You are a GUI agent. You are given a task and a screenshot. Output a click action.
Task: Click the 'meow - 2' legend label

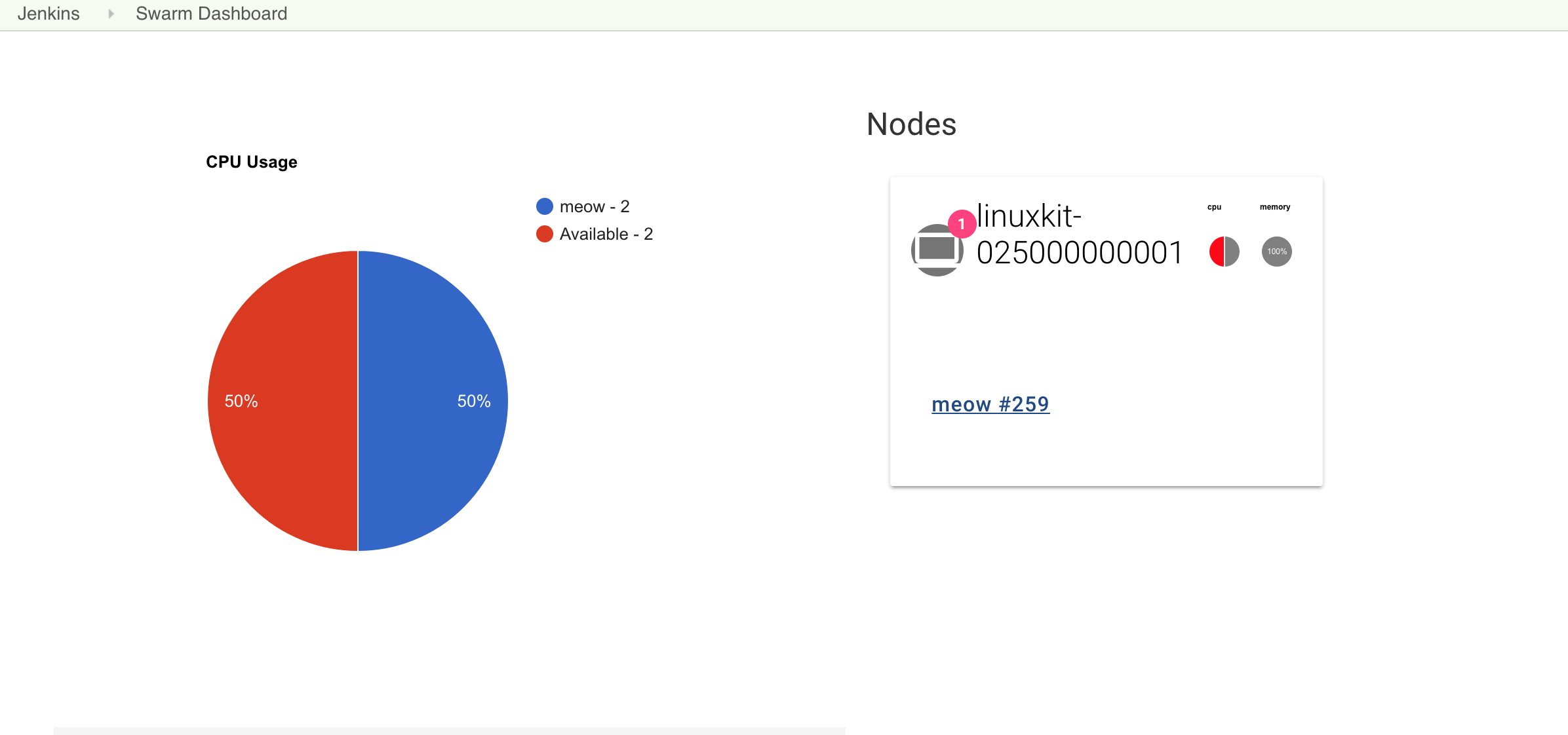coord(595,207)
